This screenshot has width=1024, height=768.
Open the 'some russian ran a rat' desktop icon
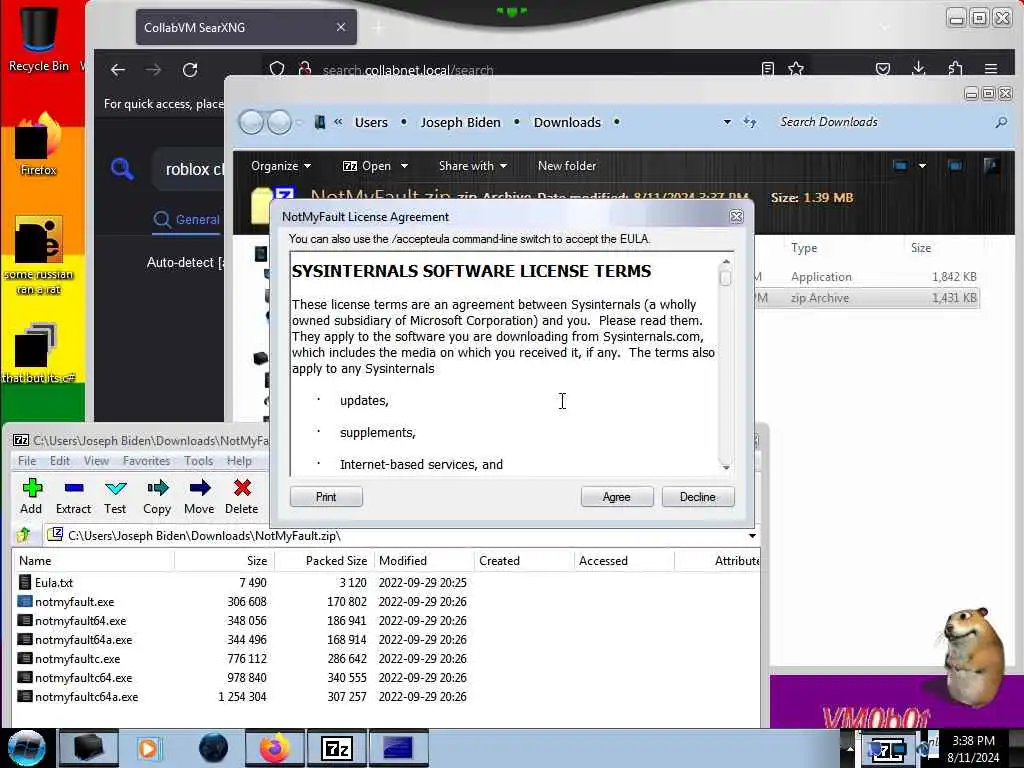(39, 255)
